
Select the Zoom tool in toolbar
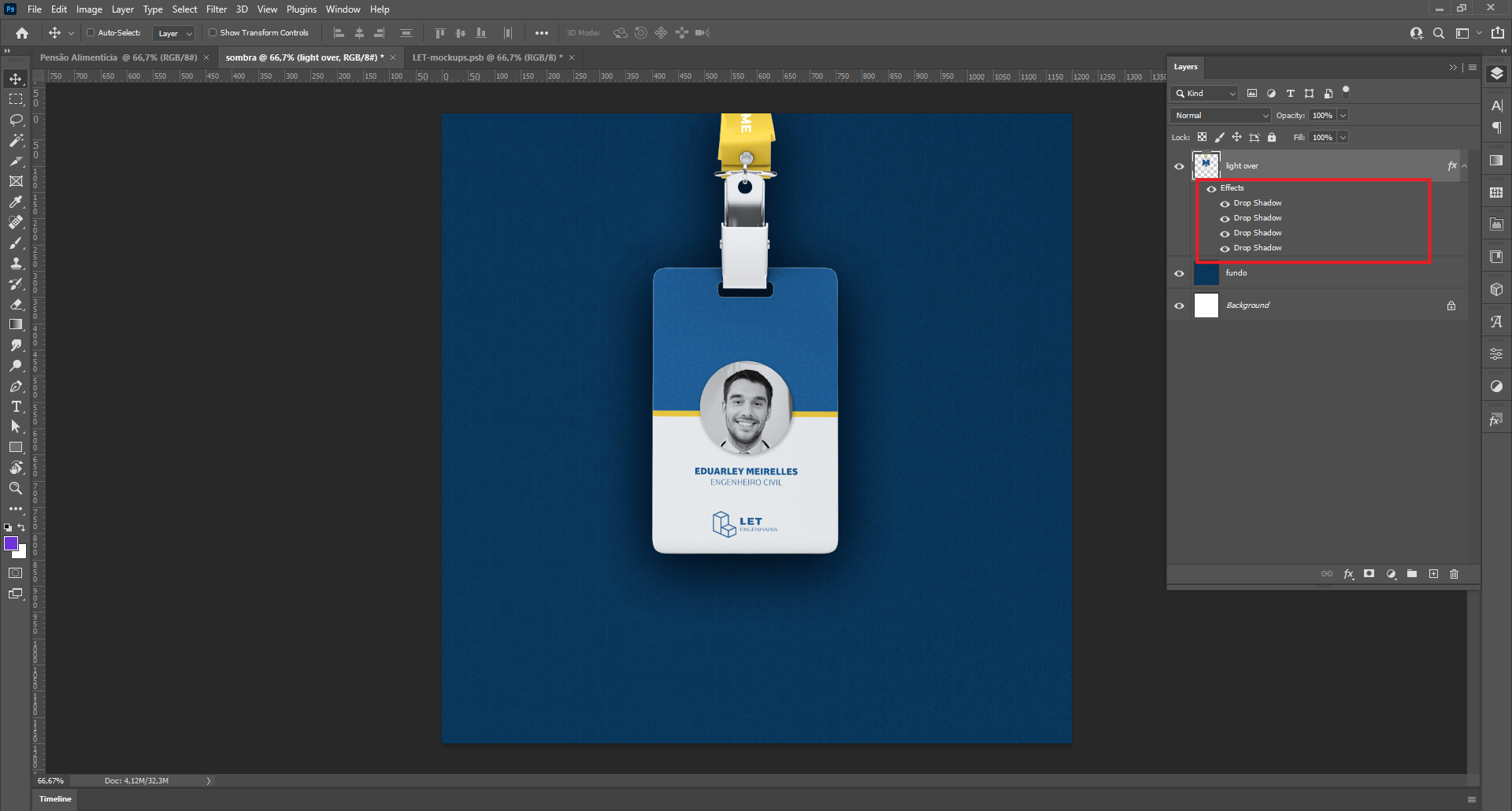tap(16, 488)
